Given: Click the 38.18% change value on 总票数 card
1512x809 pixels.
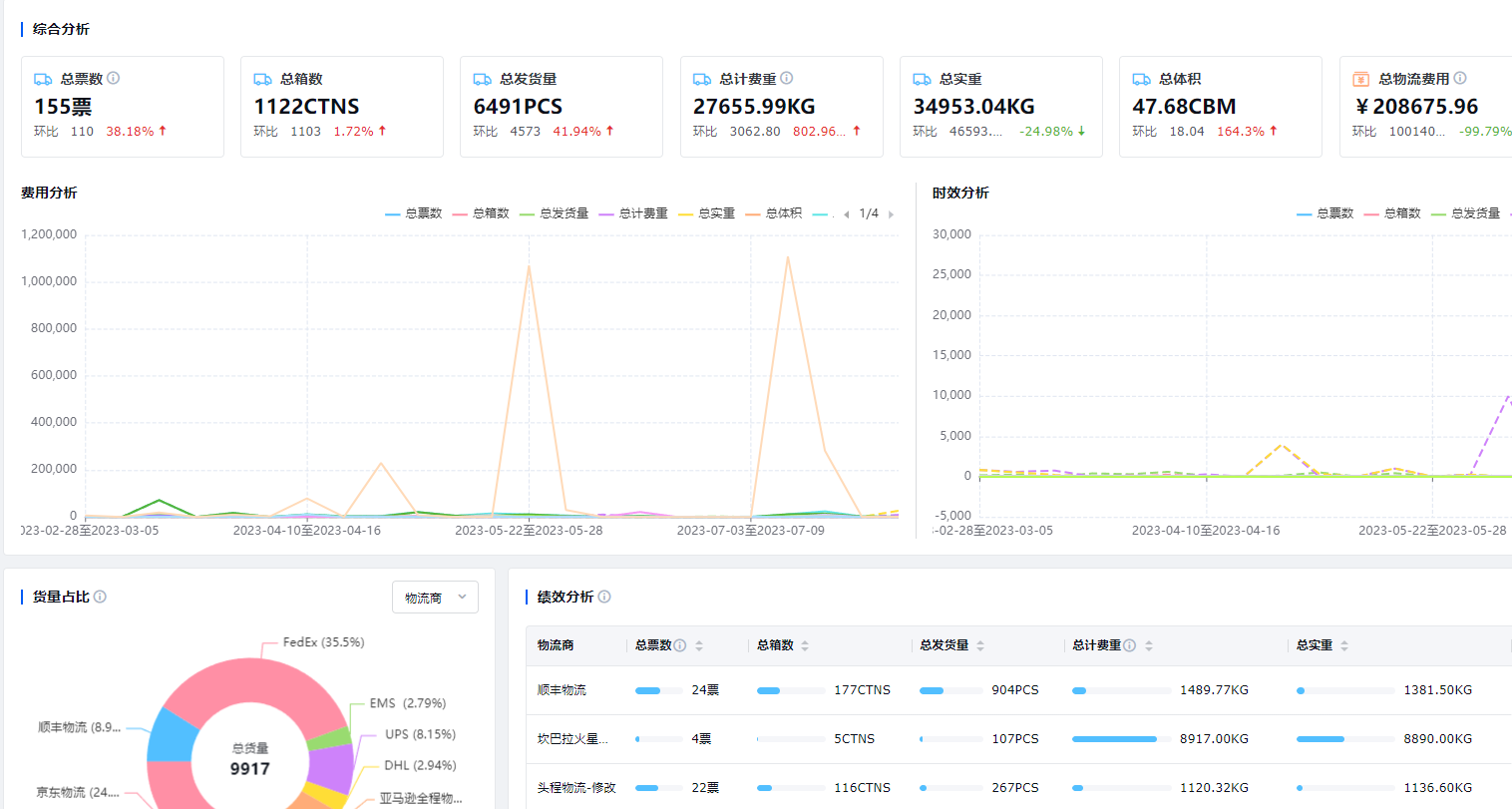Looking at the screenshot, I should (x=130, y=132).
